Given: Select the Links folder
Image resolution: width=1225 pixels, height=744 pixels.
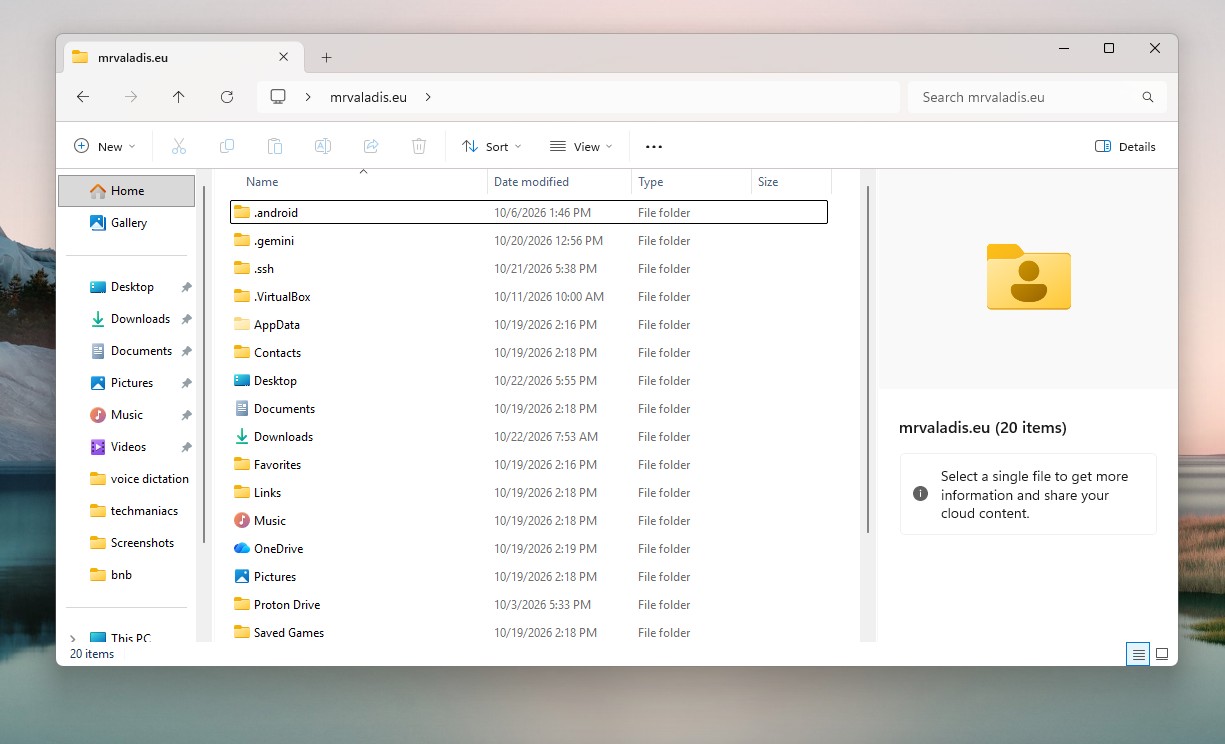Looking at the screenshot, I should [529, 492].
